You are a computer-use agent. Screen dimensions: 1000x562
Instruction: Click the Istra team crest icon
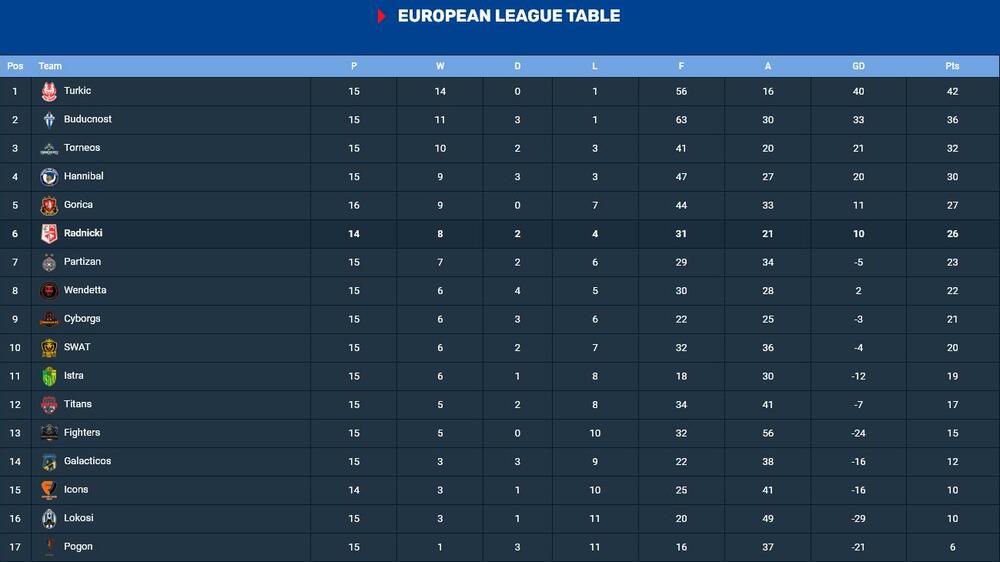pos(49,377)
